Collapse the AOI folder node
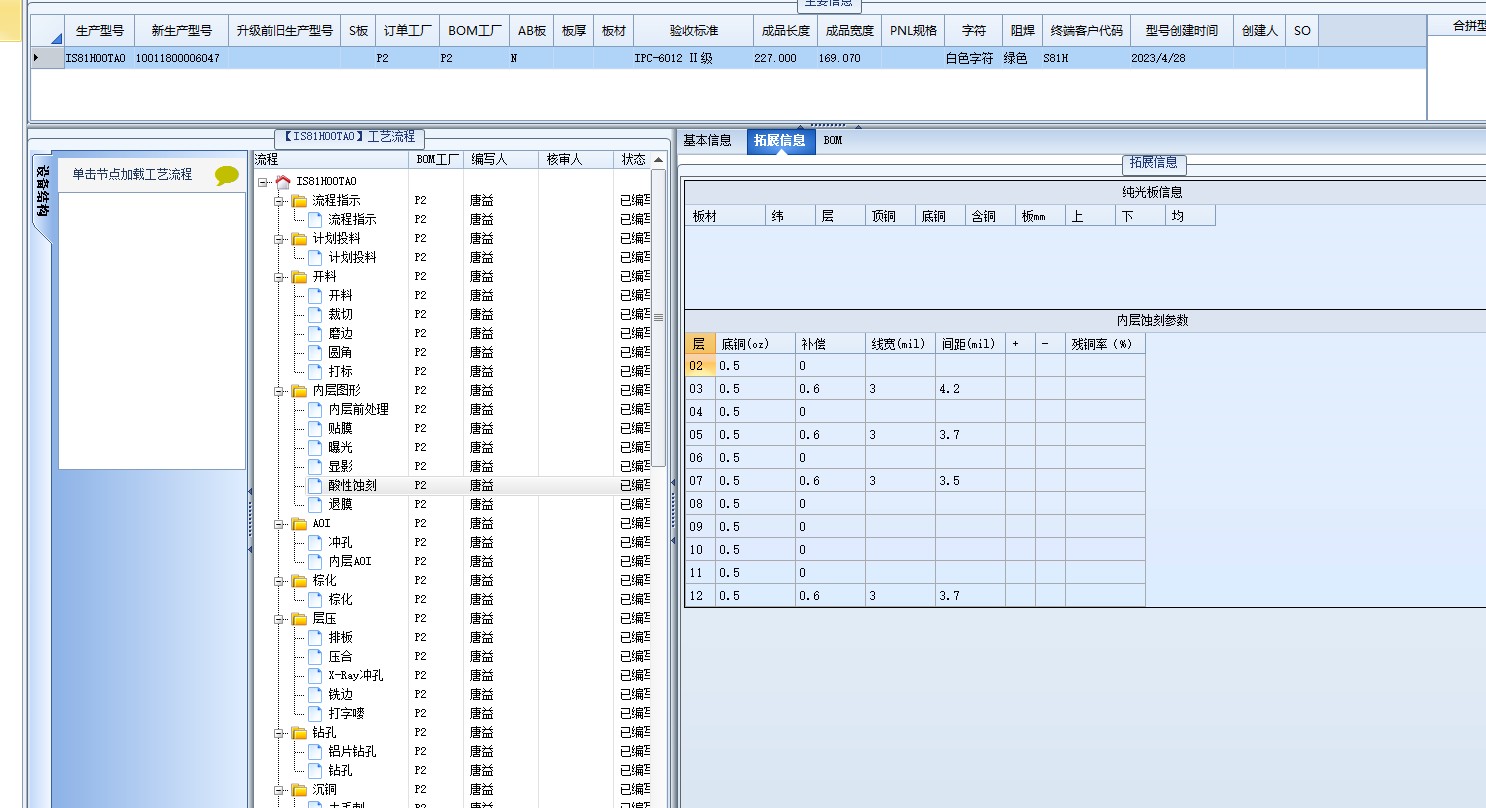Screen dimensions: 1486x808 pyautogui.click(x=278, y=523)
